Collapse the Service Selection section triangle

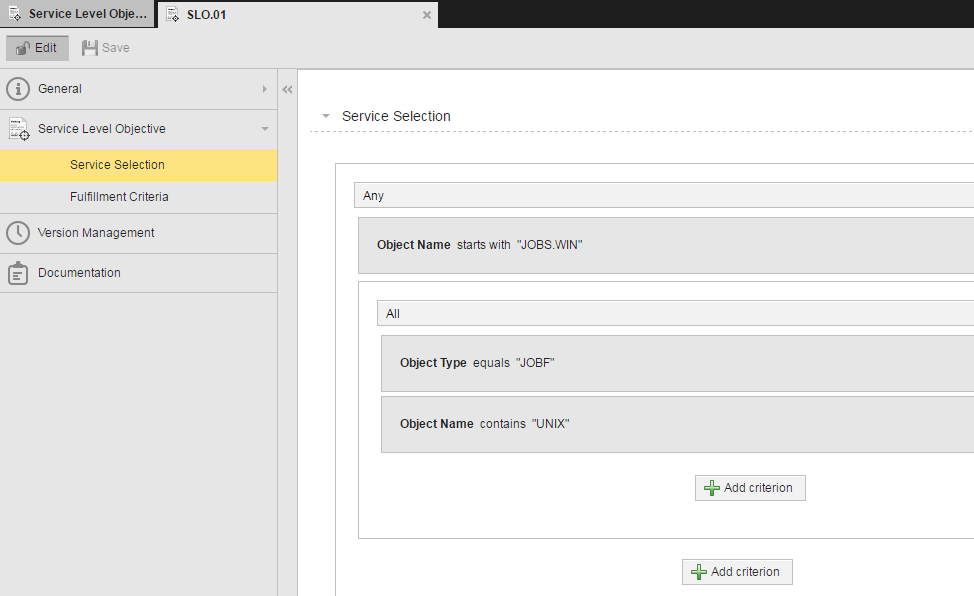(325, 116)
